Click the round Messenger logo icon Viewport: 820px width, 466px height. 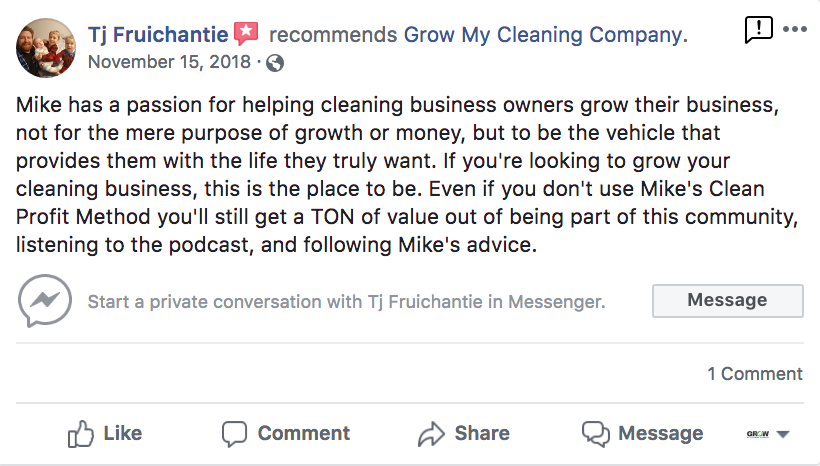pos(45,301)
